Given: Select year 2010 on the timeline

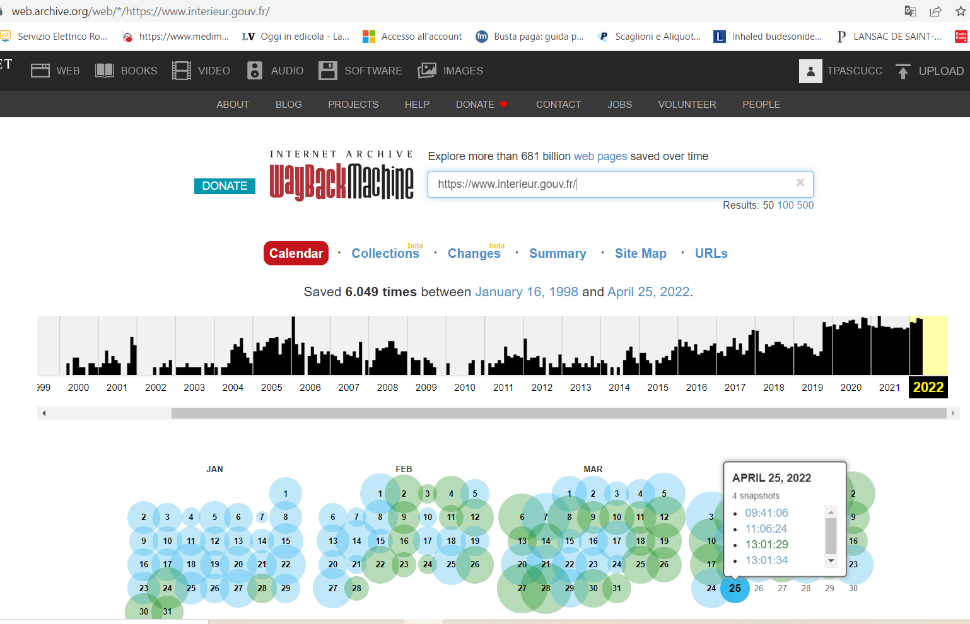Looking at the screenshot, I should 465,387.
